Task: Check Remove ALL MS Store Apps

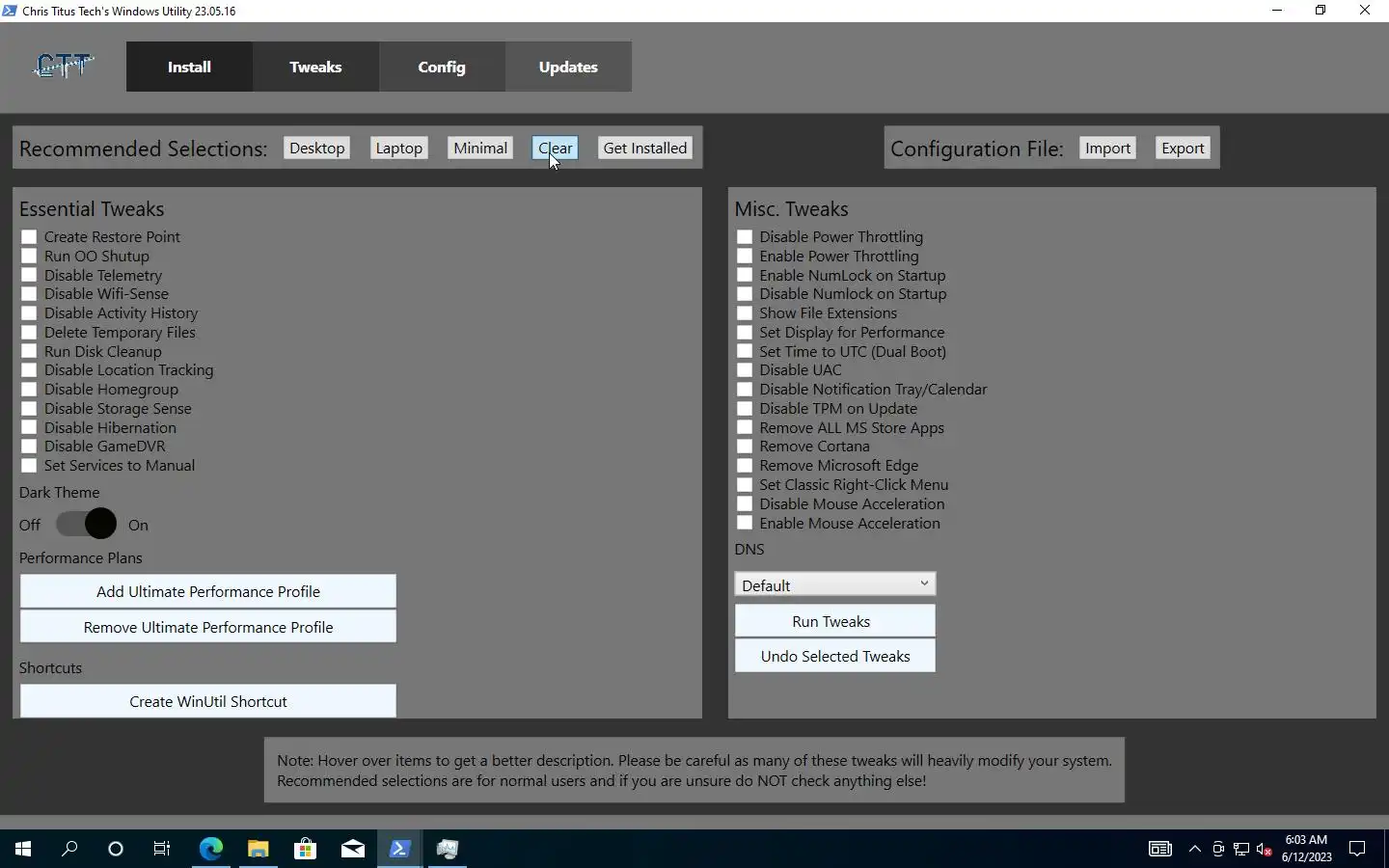Action: 745,427
